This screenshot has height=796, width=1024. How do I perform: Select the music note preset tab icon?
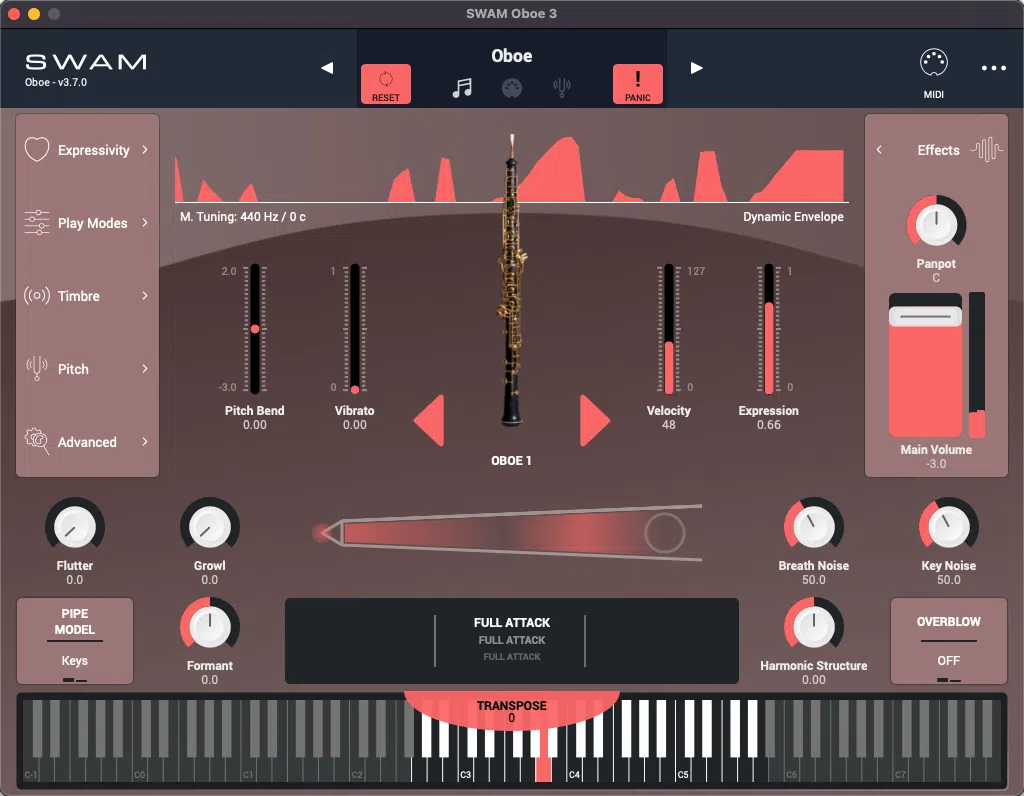point(463,85)
